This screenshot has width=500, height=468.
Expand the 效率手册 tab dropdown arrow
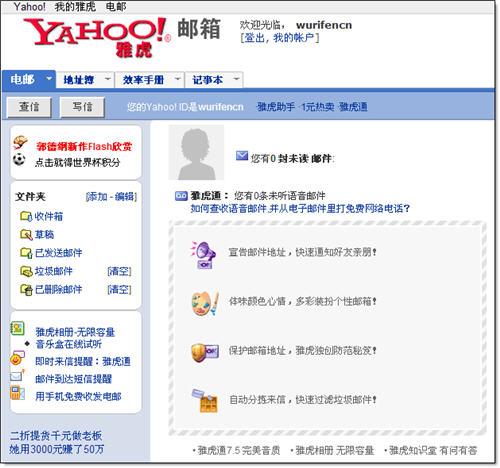(x=178, y=79)
